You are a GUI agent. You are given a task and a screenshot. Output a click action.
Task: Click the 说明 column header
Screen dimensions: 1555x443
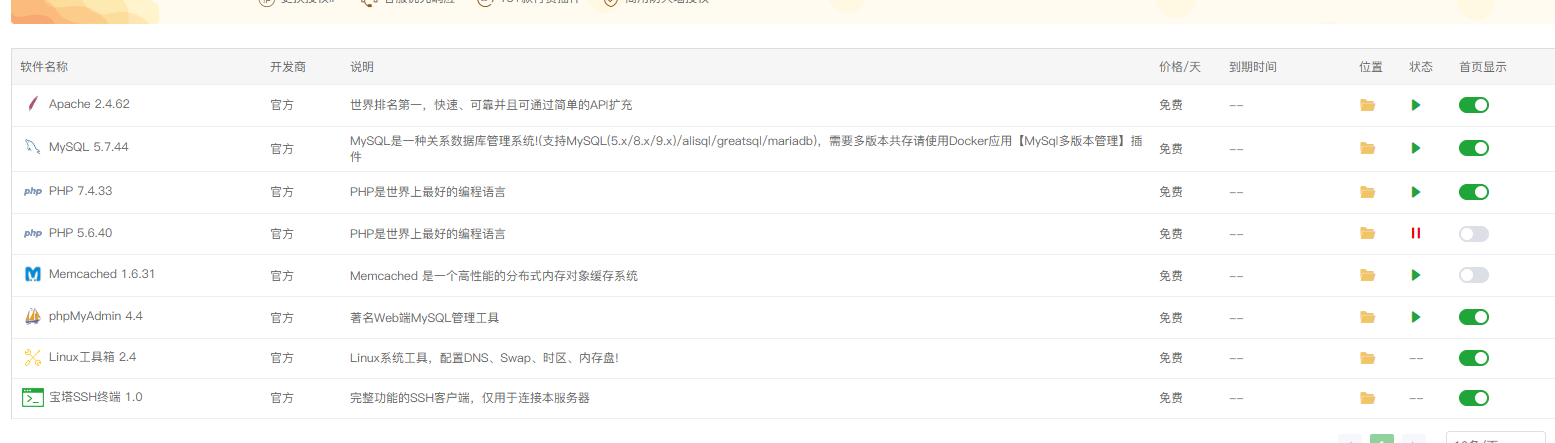point(362,67)
